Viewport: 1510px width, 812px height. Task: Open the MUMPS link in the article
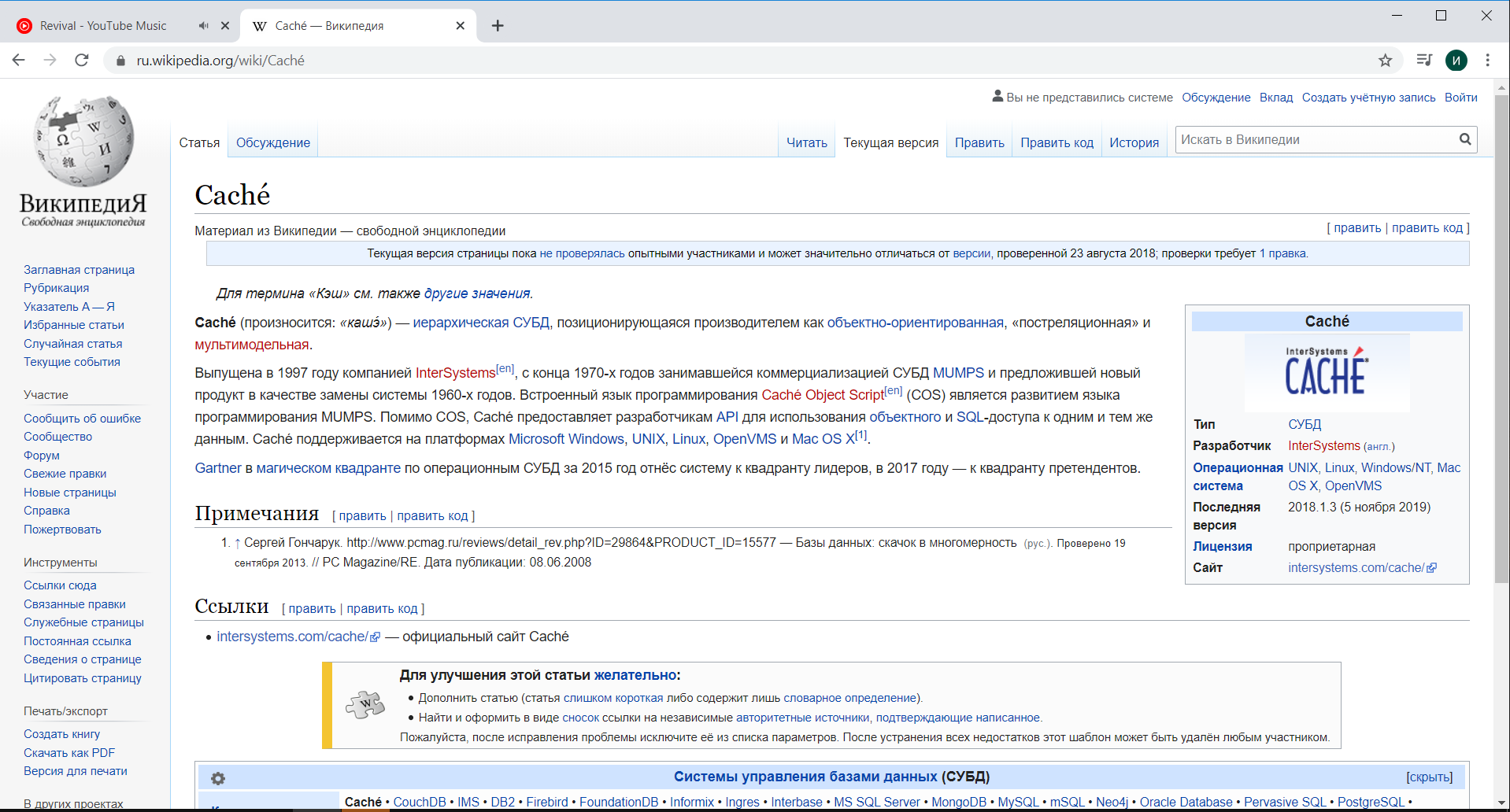point(958,373)
